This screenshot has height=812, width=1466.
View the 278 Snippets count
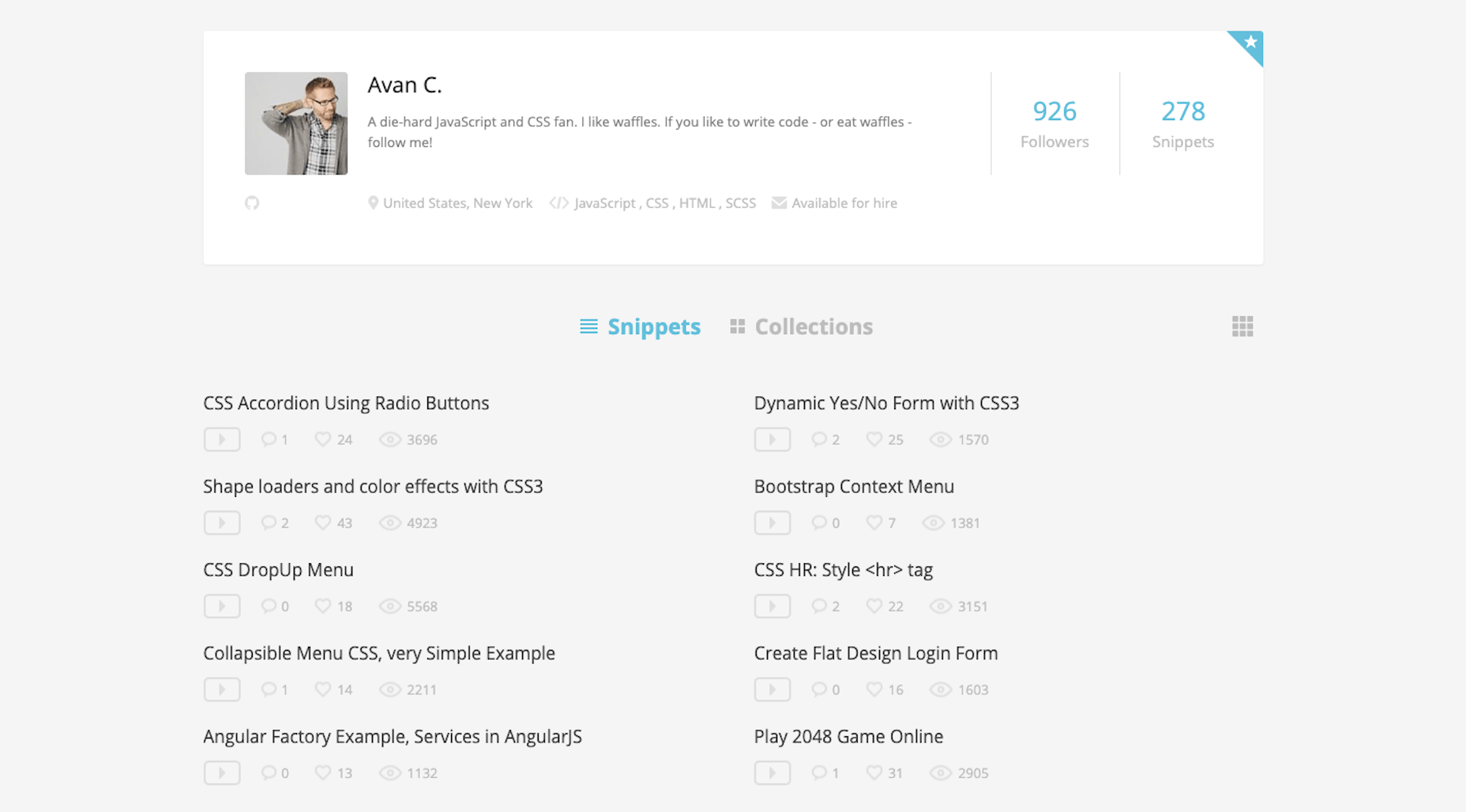tap(1182, 123)
